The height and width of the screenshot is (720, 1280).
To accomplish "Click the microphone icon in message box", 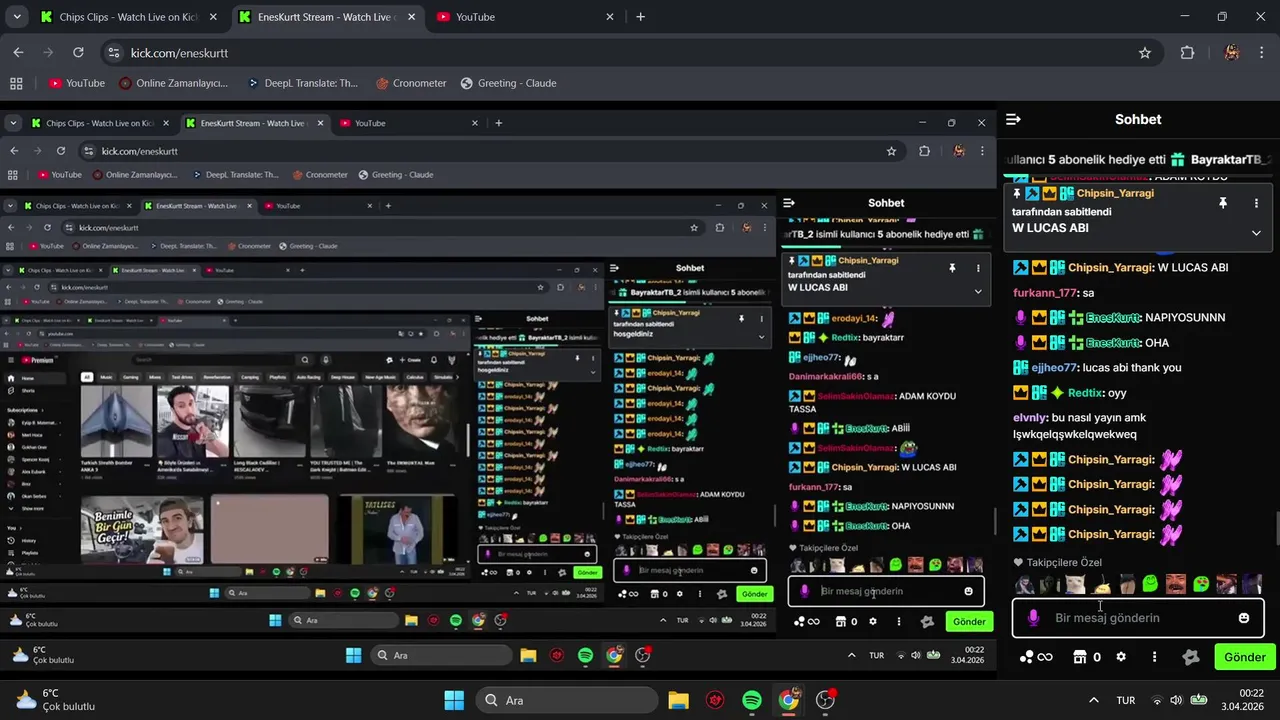I will coord(1033,618).
